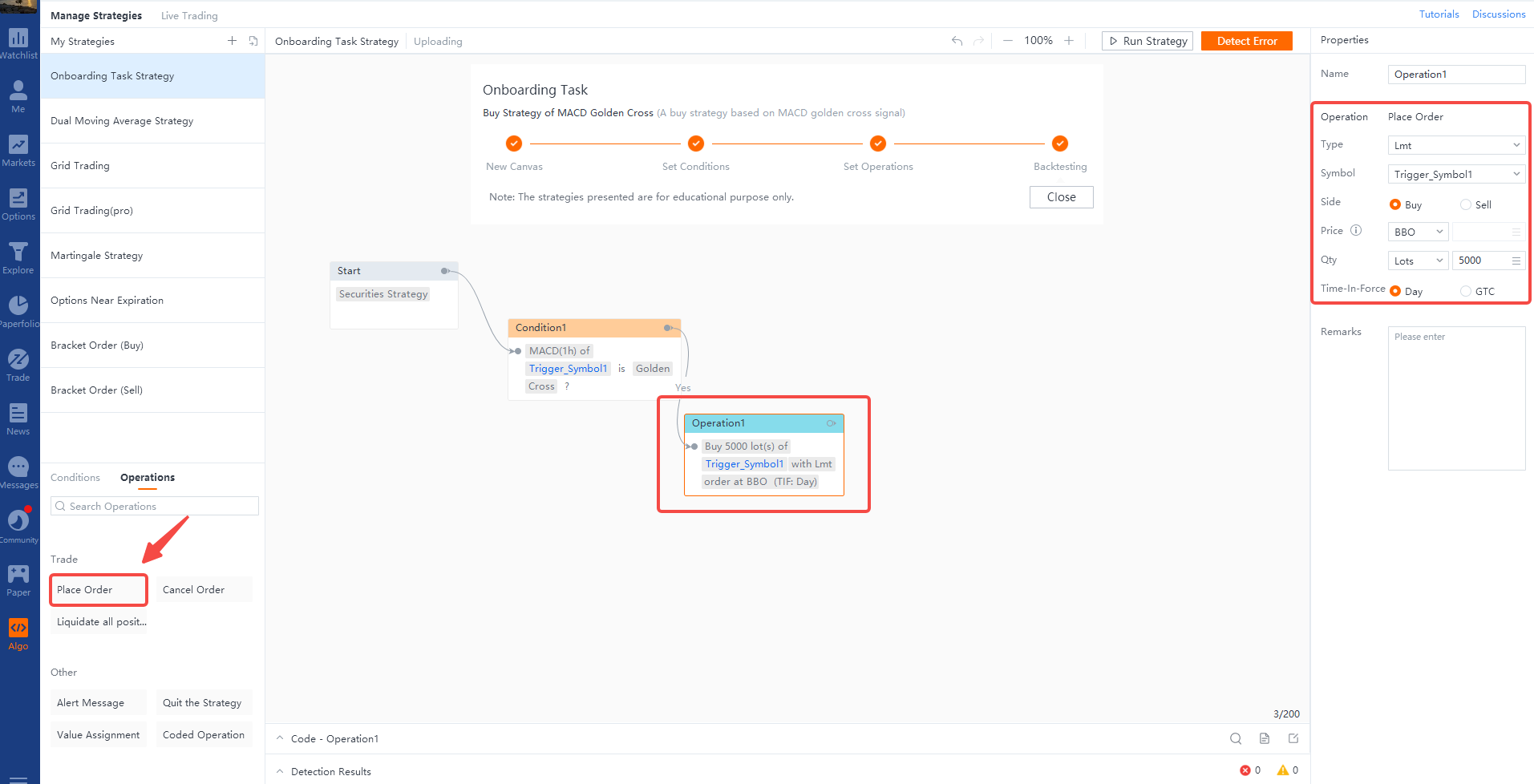Open the Symbol dropdown showing Trigger_Symbol1
This screenshot has height=784, width=1534.
[x=1456, y=174]
